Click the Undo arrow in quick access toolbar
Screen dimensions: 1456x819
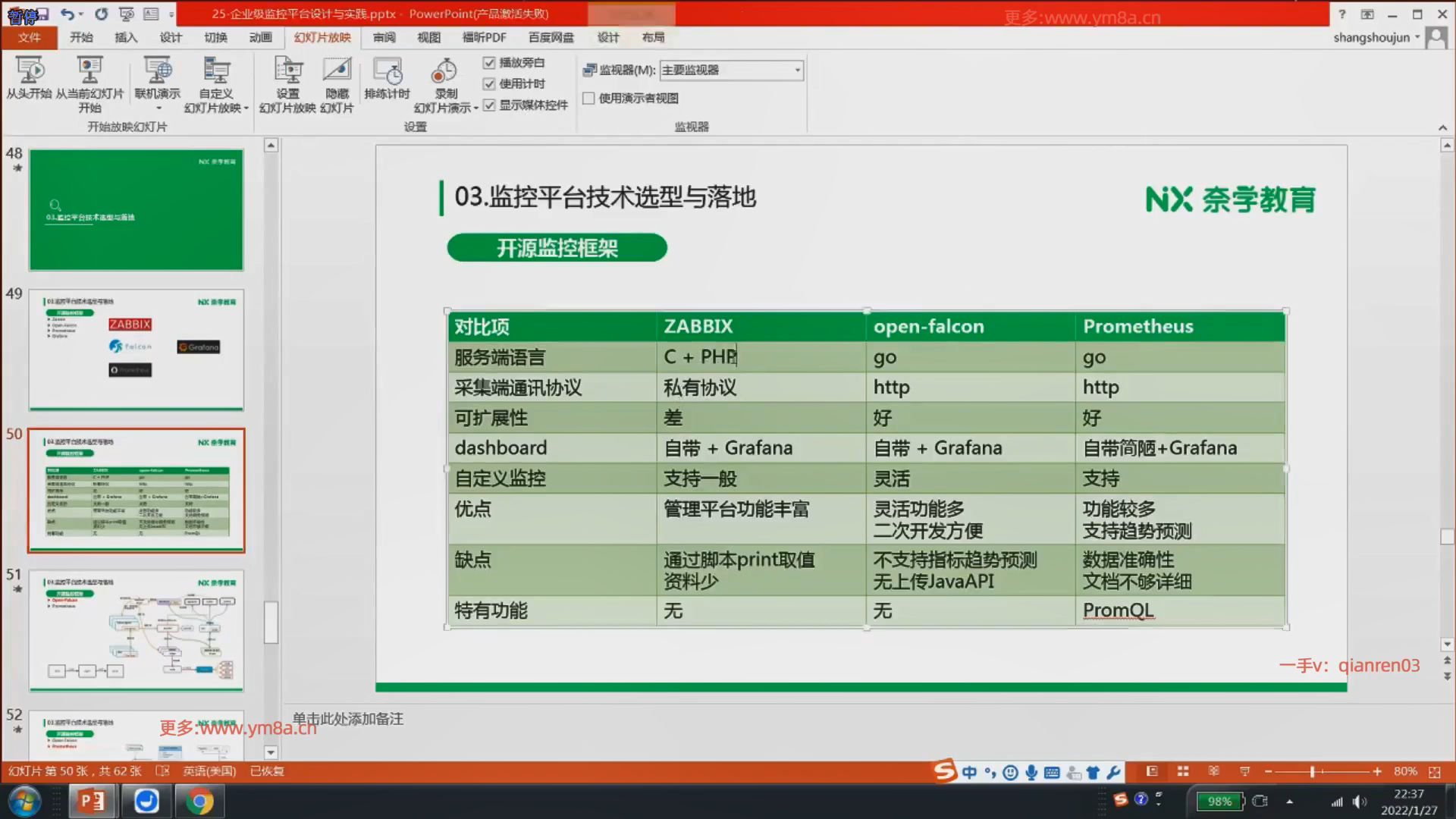coord(67,14)
